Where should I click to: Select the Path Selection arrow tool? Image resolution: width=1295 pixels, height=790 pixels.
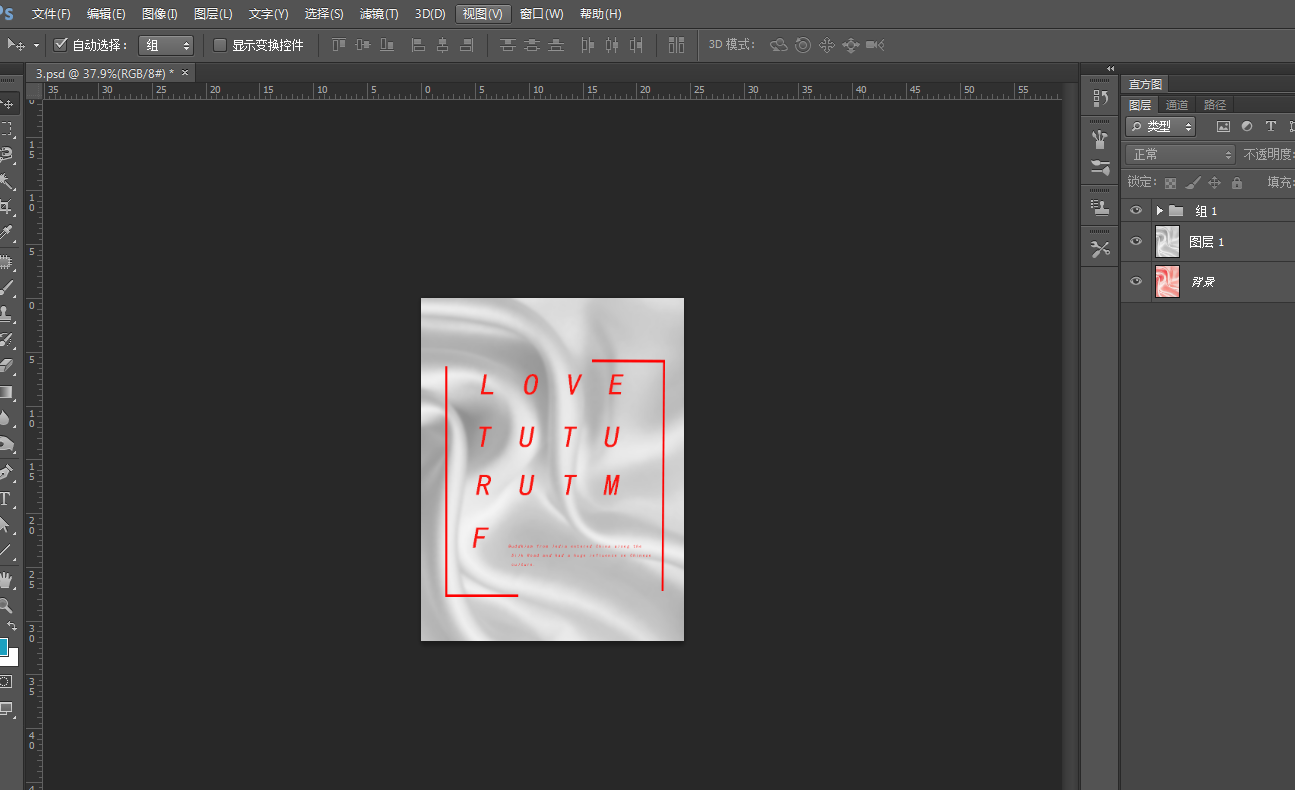(x=7, y=525)
